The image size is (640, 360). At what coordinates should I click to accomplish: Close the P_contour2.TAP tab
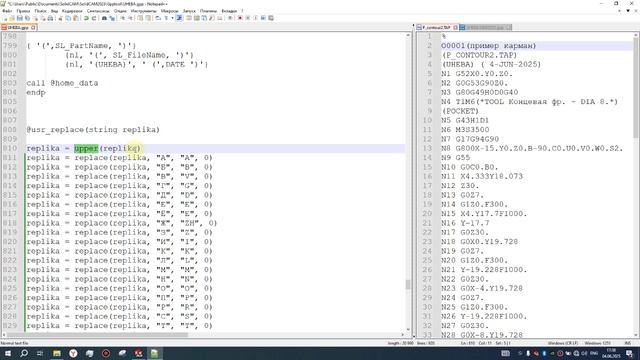(456, 27)
